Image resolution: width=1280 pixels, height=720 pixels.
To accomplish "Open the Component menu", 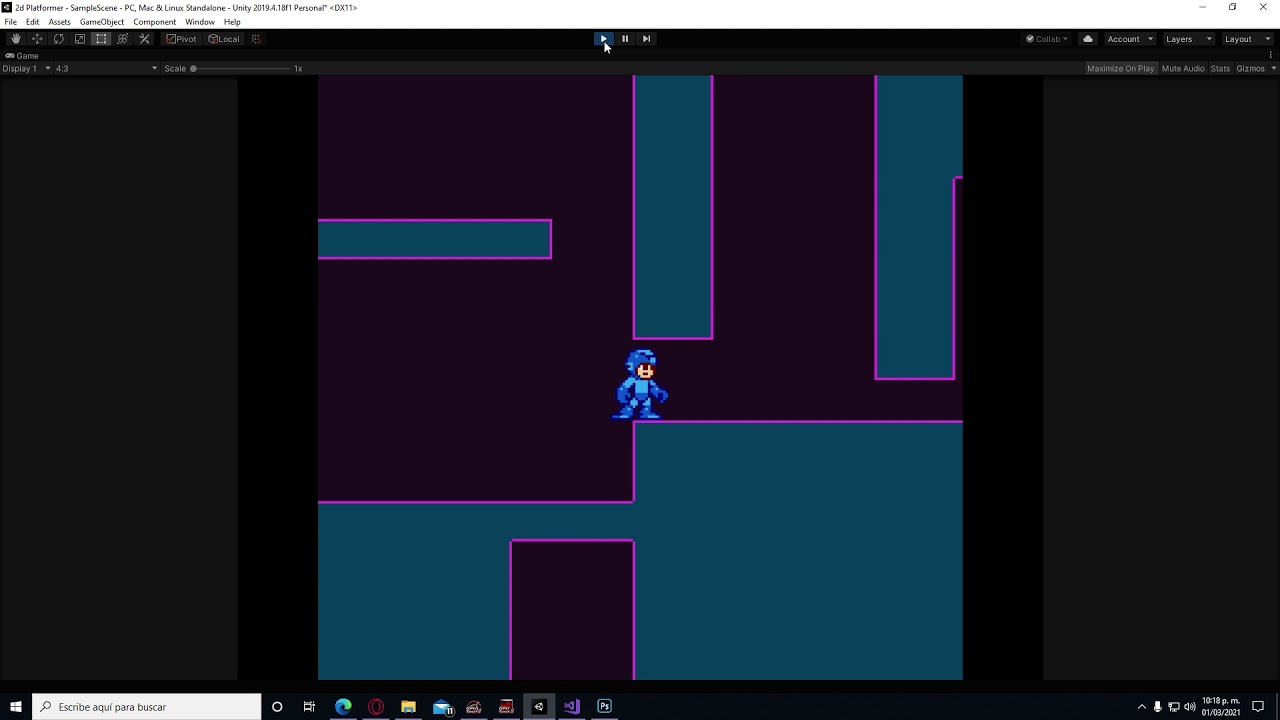I will pos(154,22).
